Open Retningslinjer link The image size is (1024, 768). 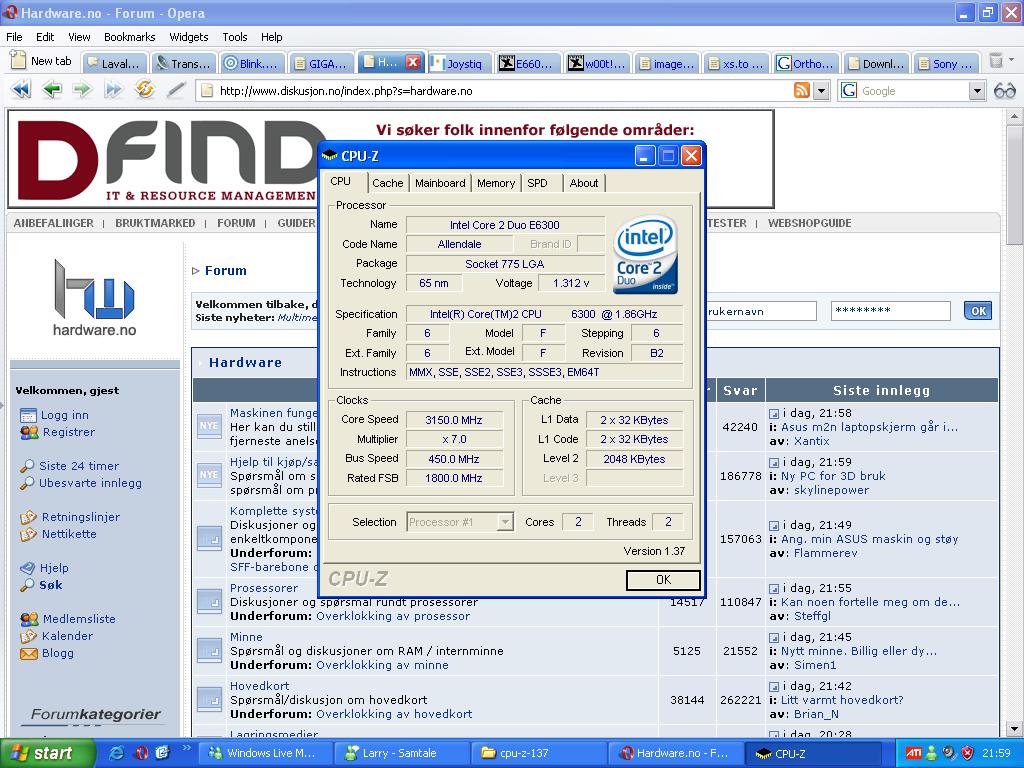coord(81,517)
